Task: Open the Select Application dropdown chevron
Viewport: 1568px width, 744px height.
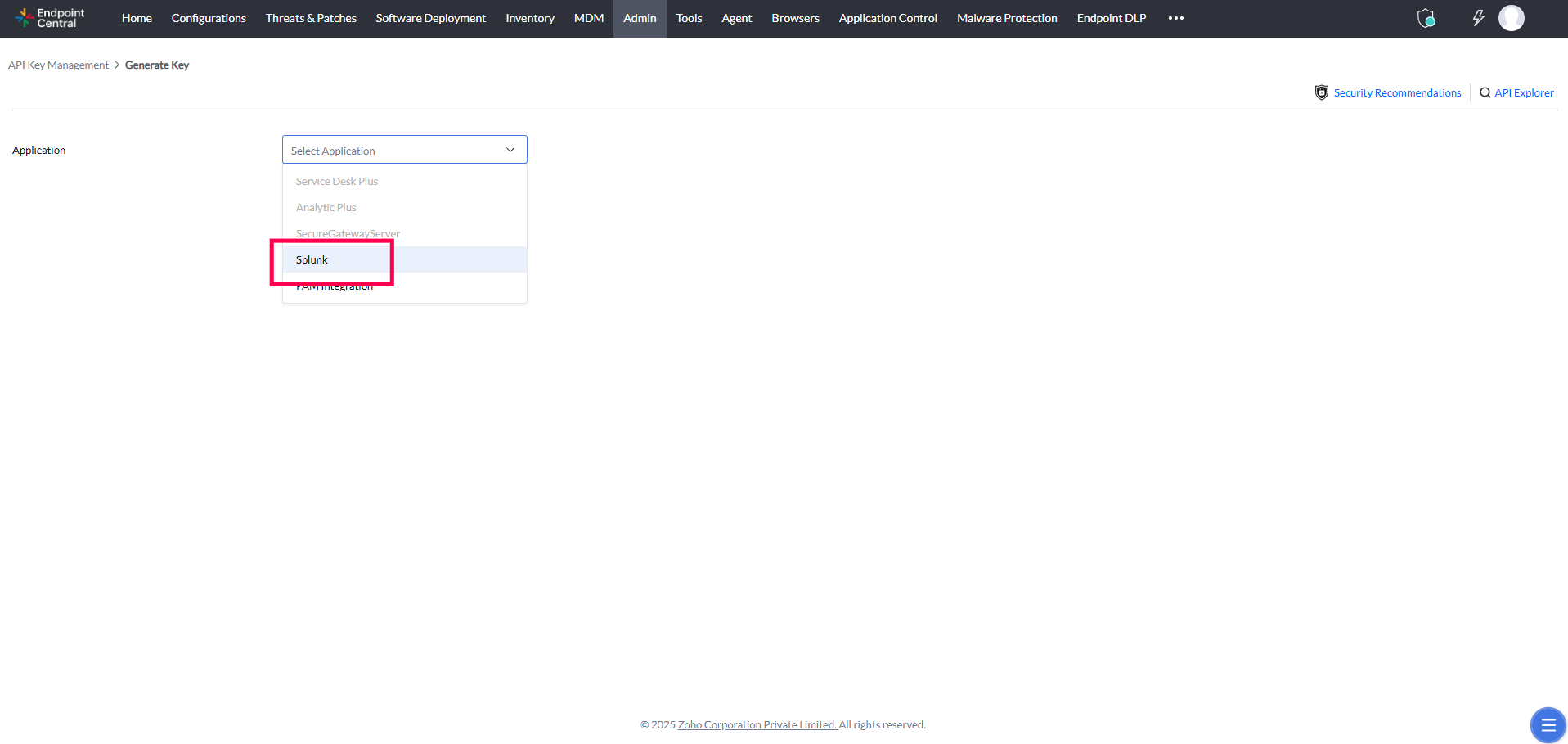Action: pos(510,149)
